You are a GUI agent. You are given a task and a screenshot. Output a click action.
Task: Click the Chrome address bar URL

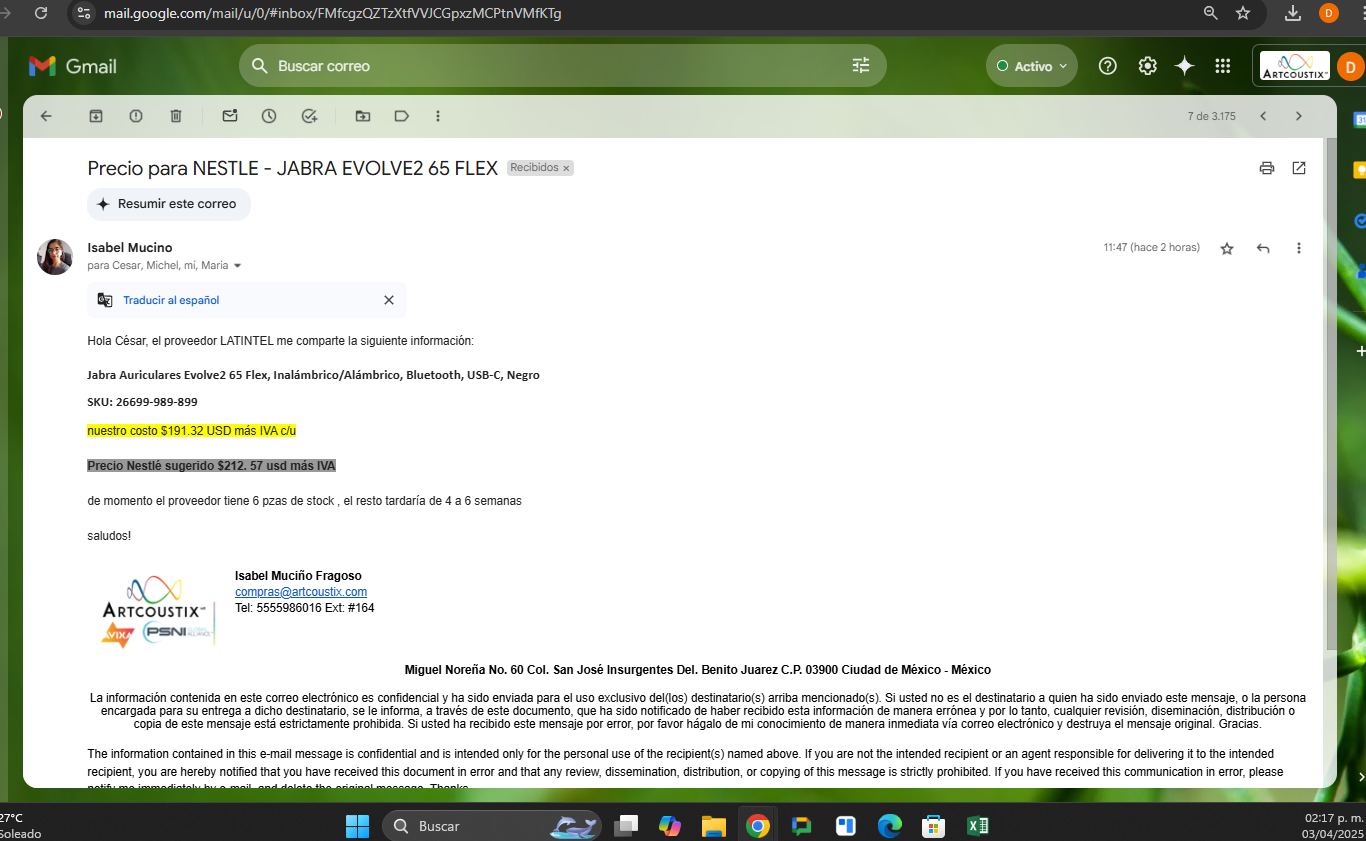coord(333,13)
